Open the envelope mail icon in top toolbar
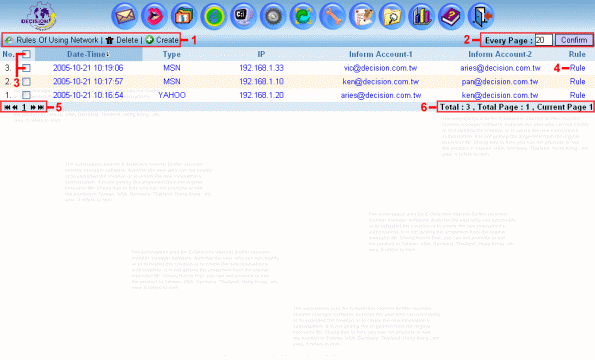 tap(124, 16)
